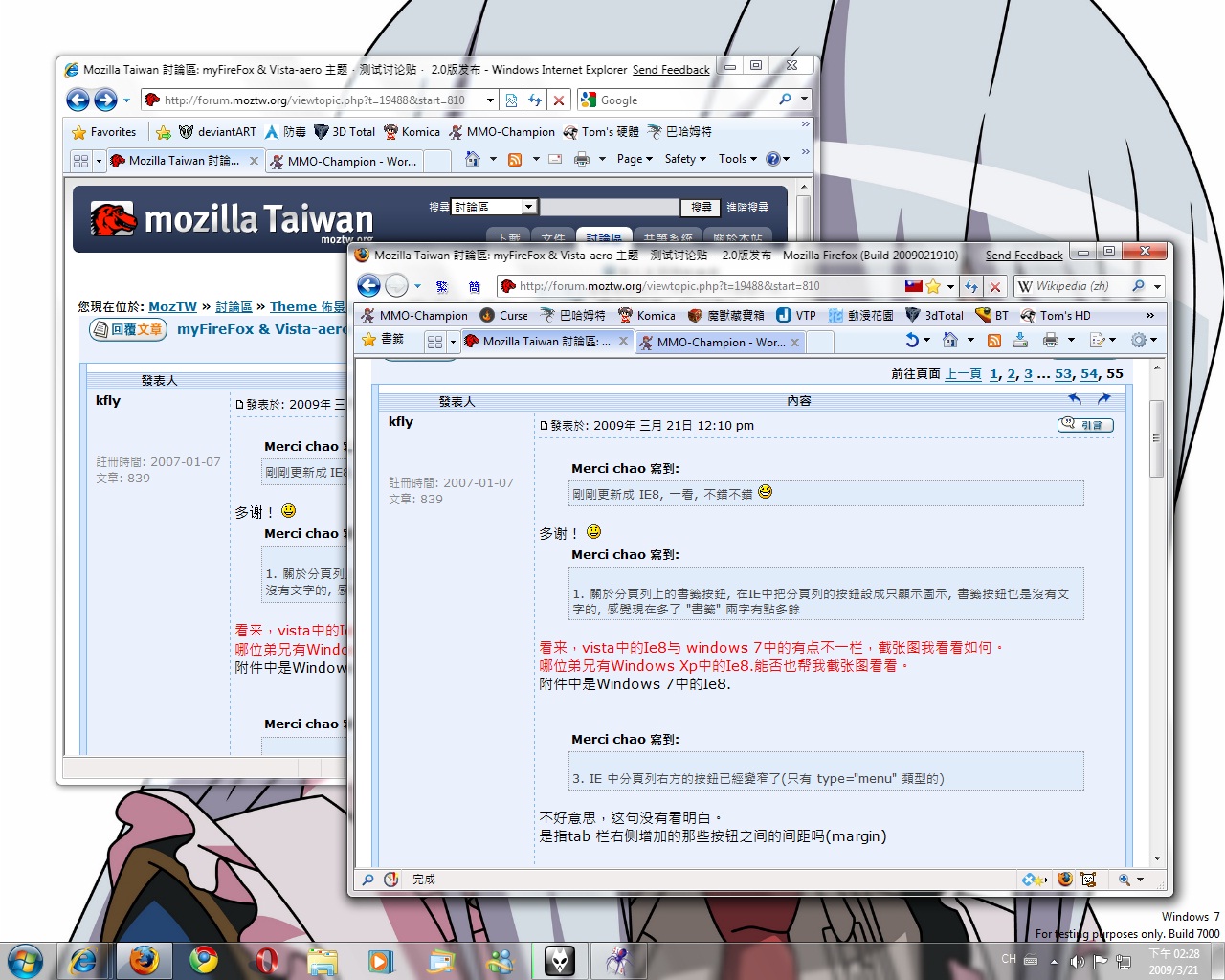
Task: Close the Mozilla Taiwan tab in Firefox
Action: pos(623,341)
